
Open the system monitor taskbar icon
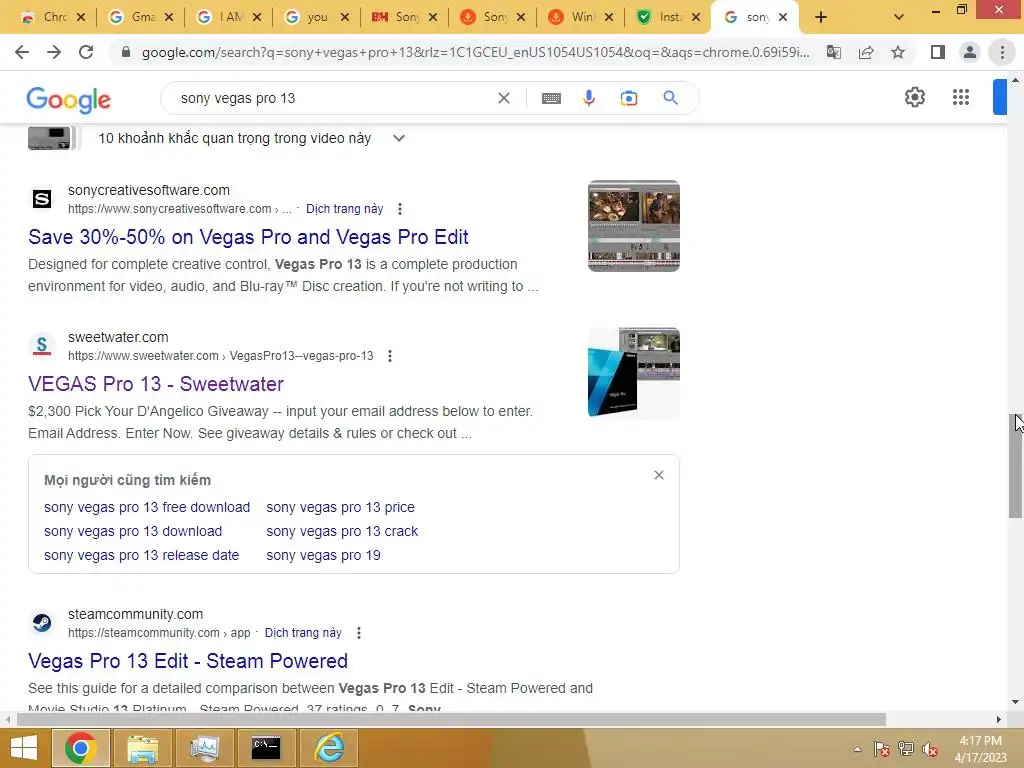(x=204, y=748)
